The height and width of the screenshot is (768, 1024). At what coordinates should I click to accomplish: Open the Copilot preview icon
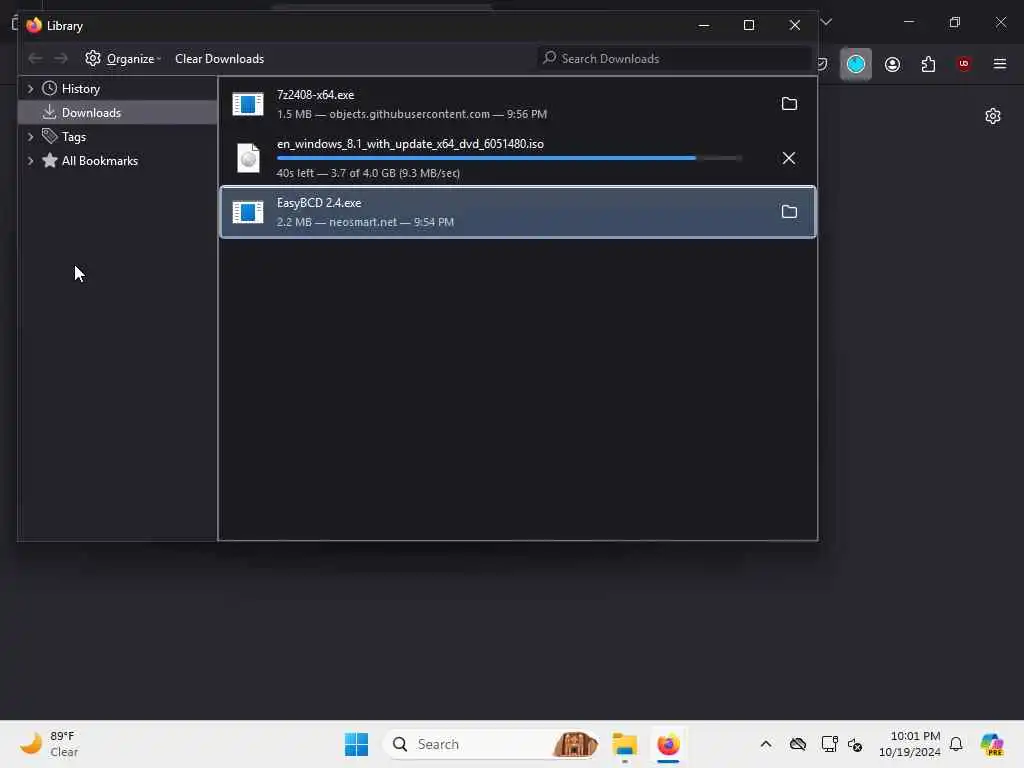click(x=993, y=744)
